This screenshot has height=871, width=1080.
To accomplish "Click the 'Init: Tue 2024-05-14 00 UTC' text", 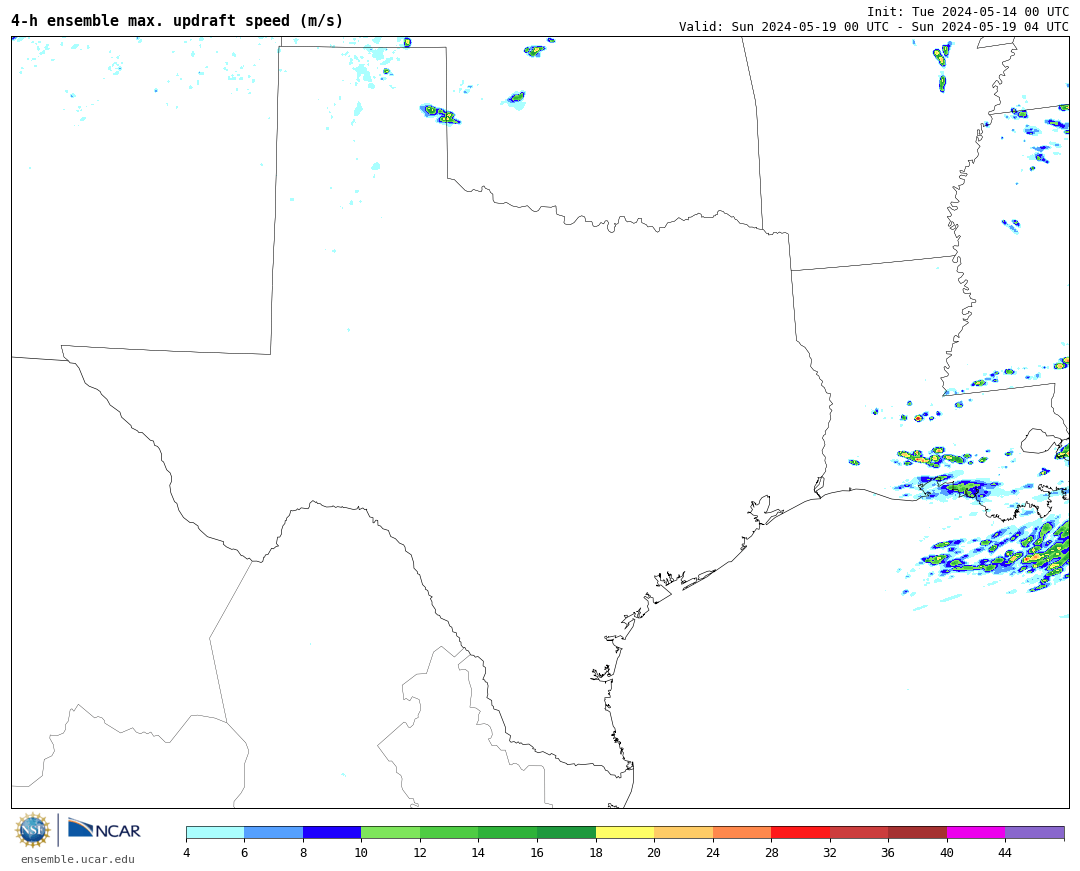I will click(x=968, y=12).
